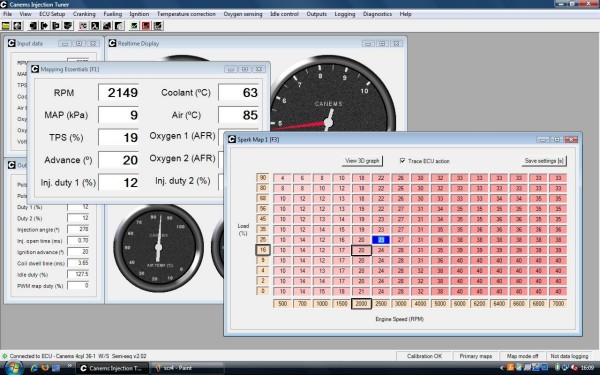Click the Save settings [s] button
The image size is (600, 375).
pos(544,161)
